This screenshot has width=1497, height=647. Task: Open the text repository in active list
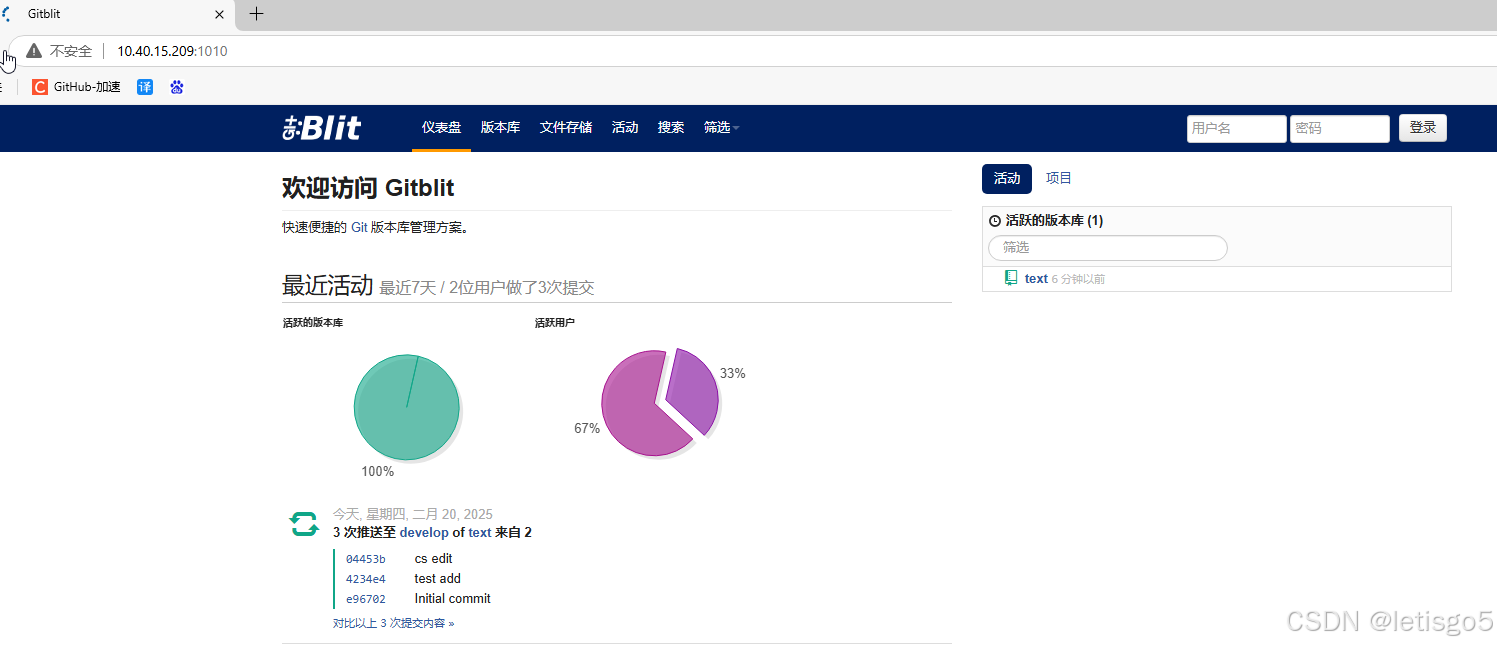[x=1036, y=279]
